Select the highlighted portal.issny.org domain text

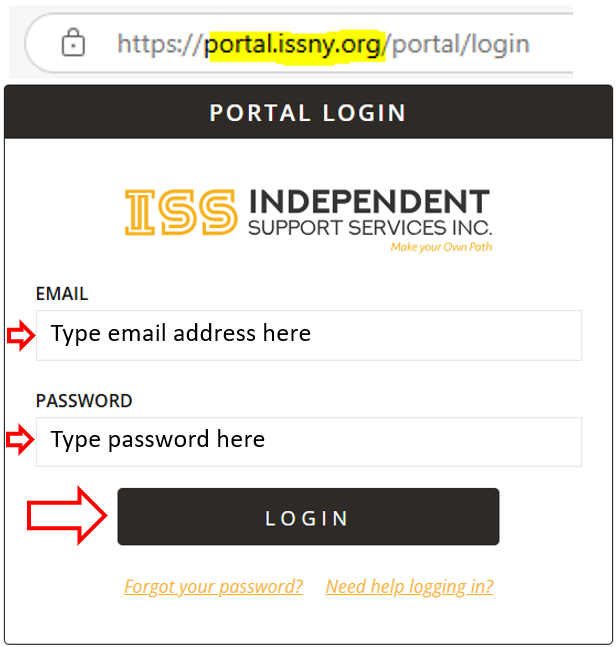[293, 45]
